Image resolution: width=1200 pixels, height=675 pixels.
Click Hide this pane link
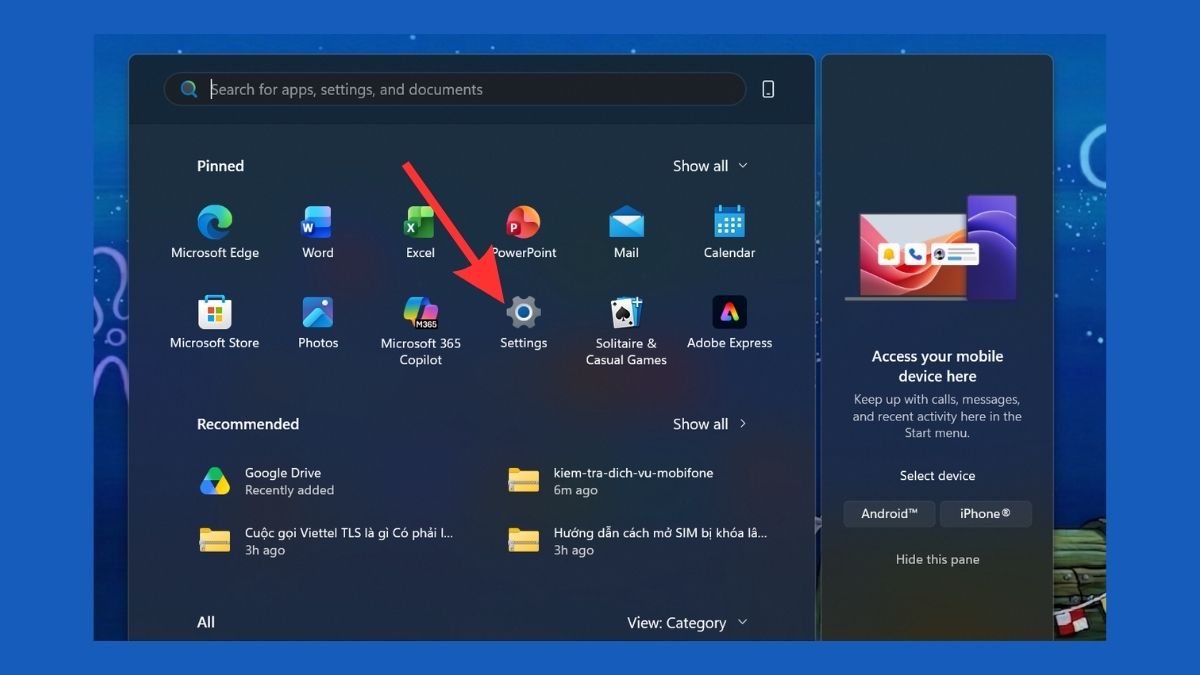[937, 559]
